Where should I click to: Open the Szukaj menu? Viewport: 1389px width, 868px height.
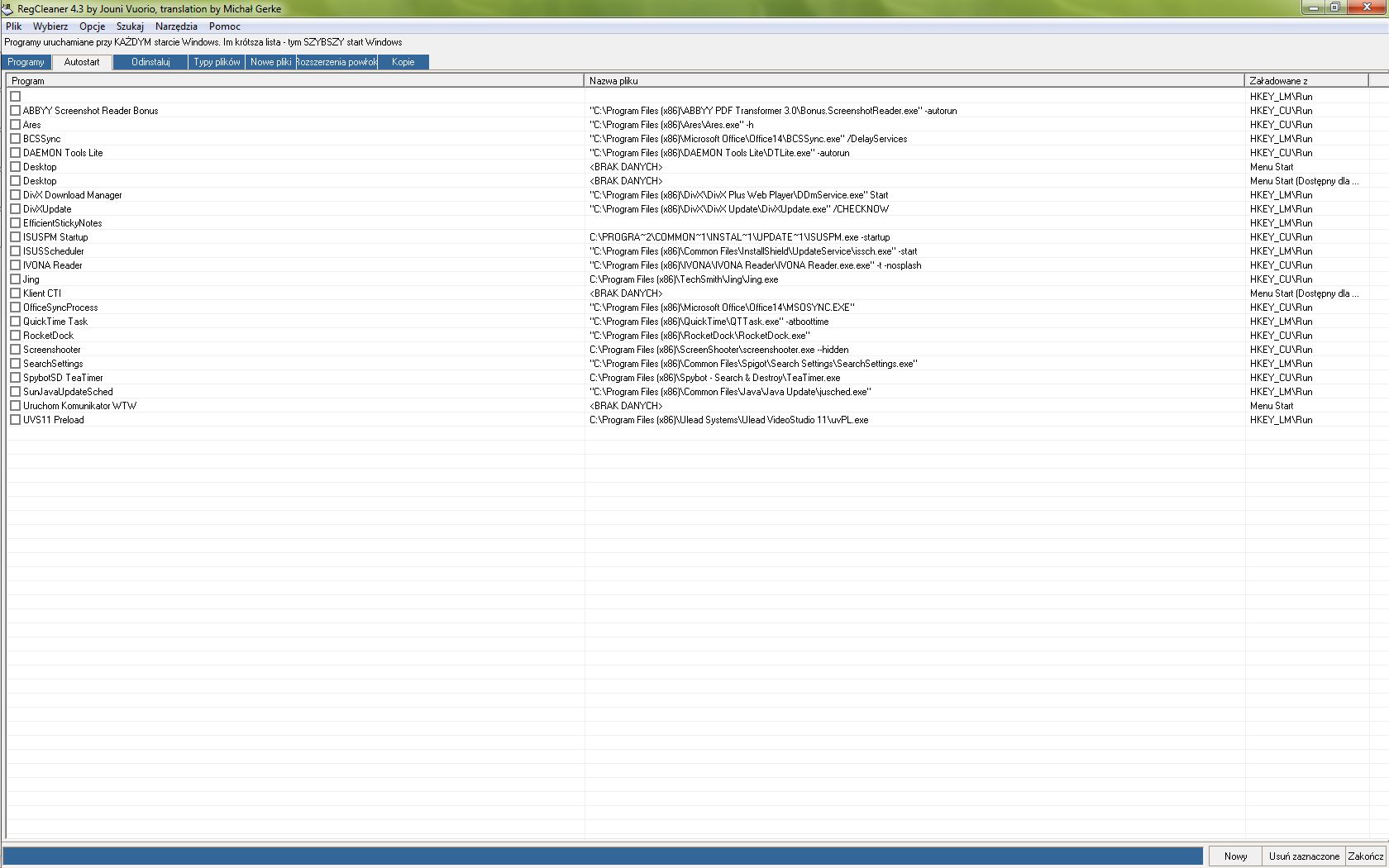130,26
